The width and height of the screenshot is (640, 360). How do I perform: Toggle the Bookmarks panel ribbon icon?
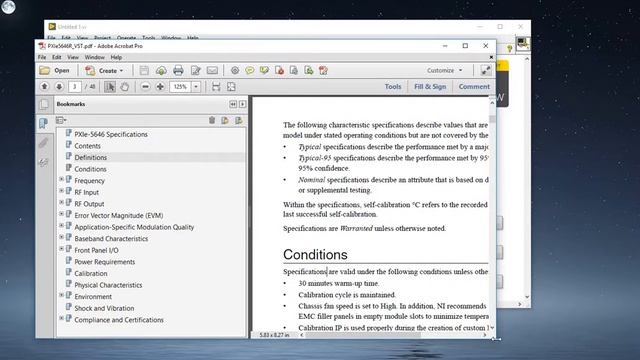point(44,123)
